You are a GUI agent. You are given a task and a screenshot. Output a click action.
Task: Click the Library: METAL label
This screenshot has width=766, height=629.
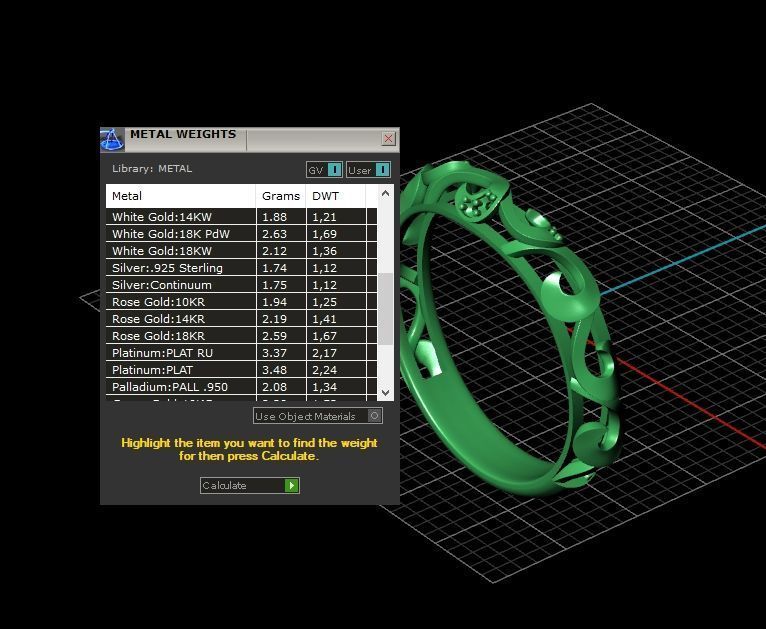(152, 168)
